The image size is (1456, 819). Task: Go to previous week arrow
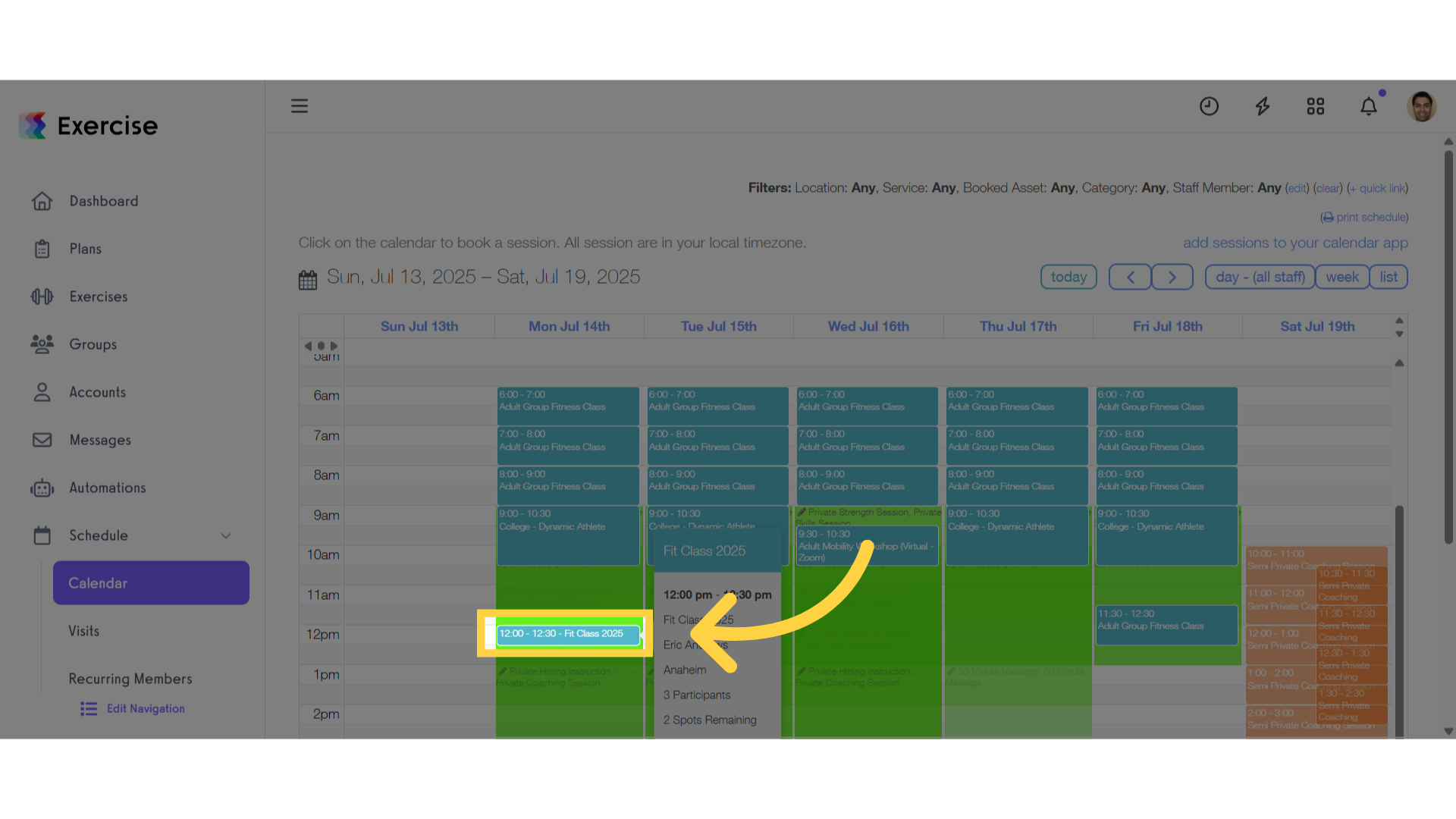1130,278
